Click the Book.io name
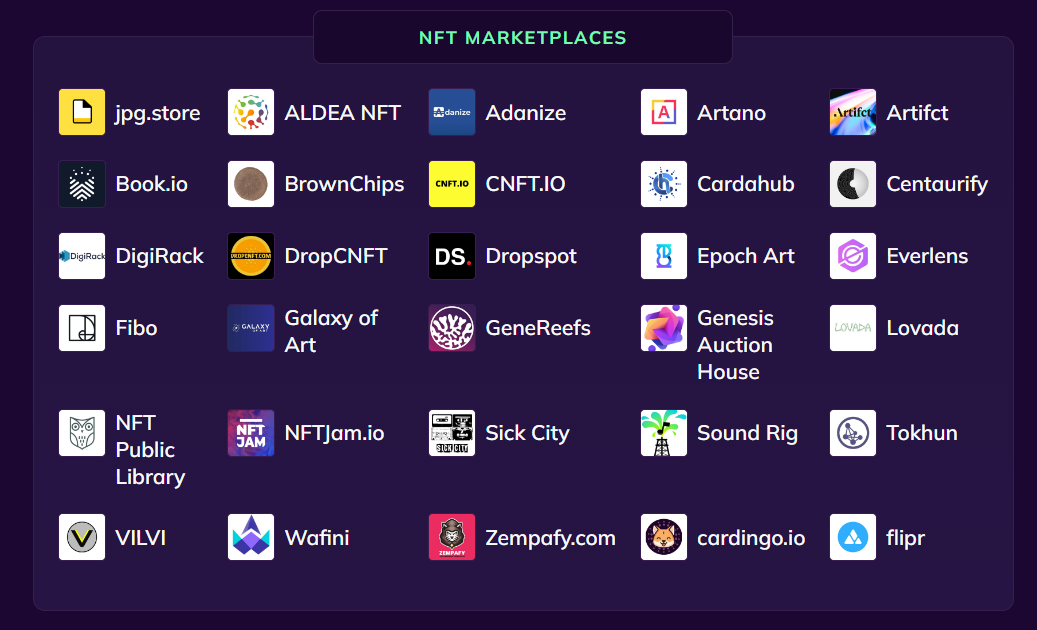1037x630 pixels. coord(151,184)
